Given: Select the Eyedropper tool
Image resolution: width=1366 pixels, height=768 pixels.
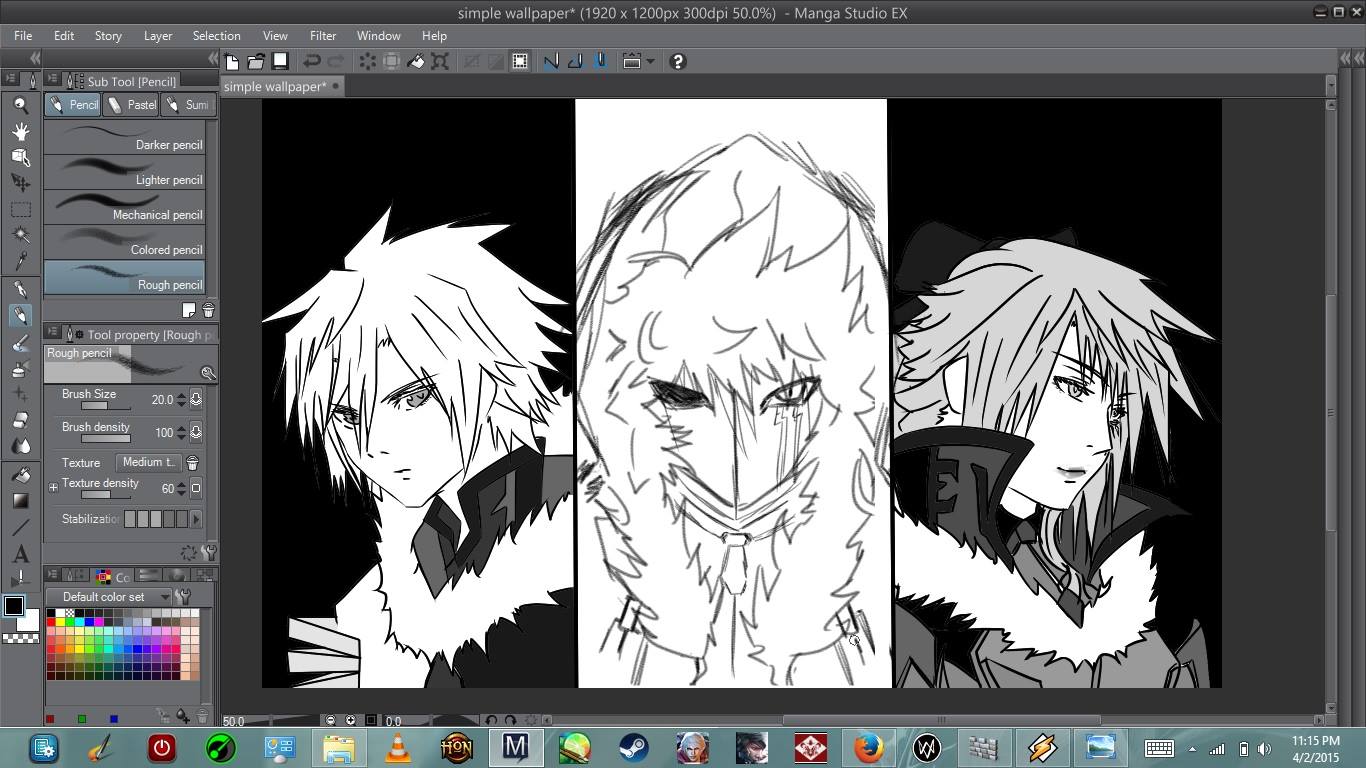Looking at the screenshot, I should pyautogui.click(x=20, y=261).
